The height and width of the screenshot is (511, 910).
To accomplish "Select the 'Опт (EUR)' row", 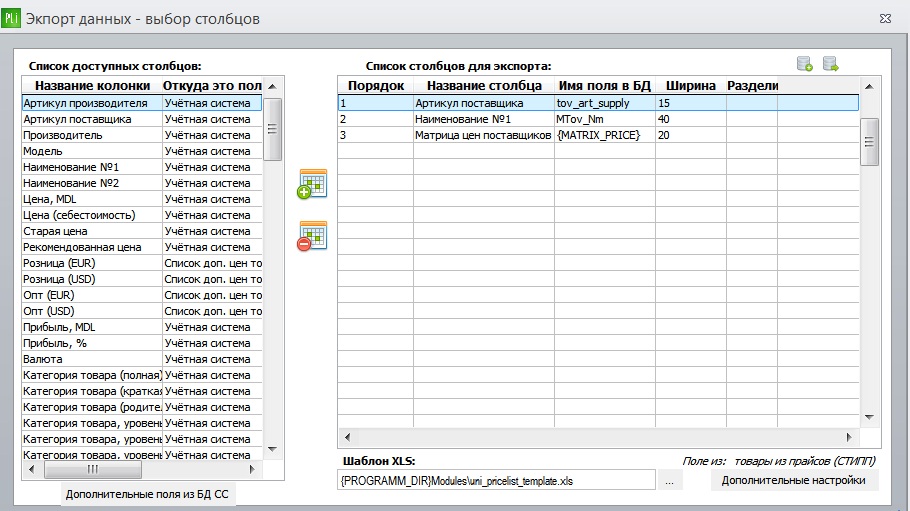I will coord(142,295).
